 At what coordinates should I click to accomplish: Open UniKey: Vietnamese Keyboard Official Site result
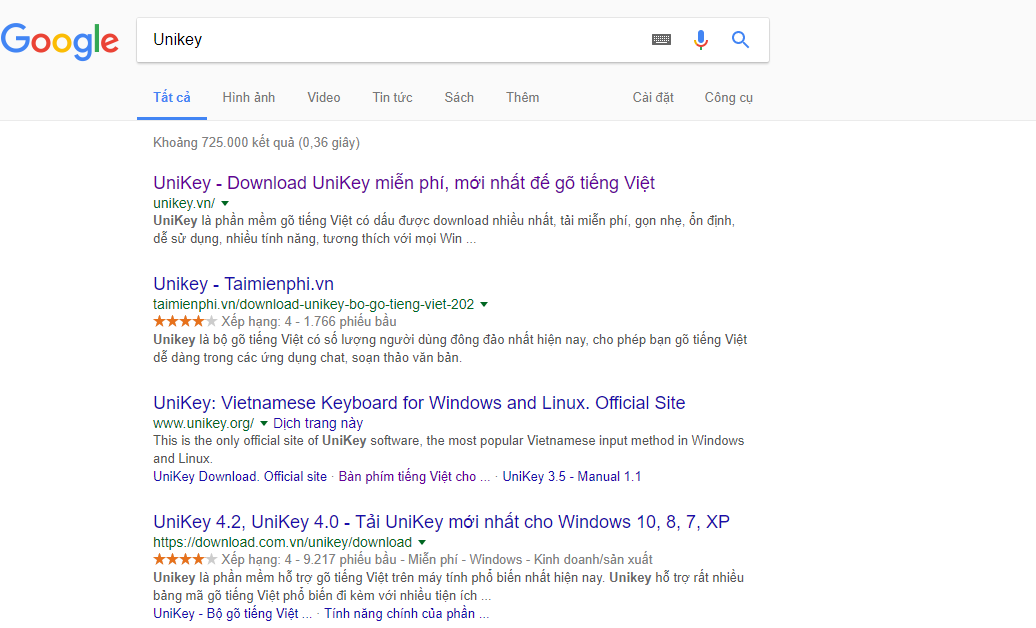pos(419,403)
